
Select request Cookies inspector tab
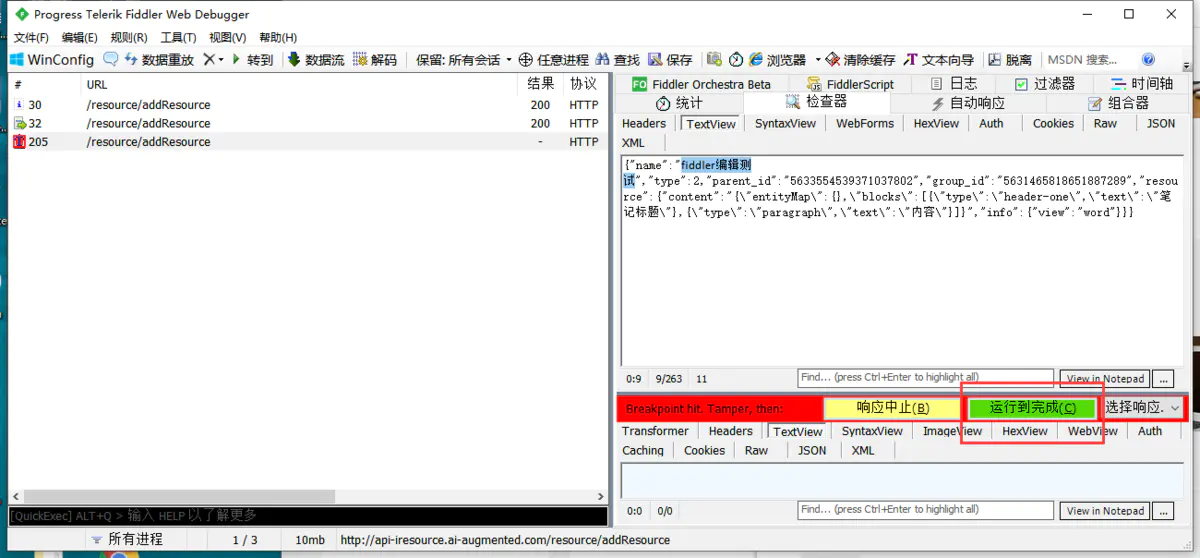coord(1053,123)
